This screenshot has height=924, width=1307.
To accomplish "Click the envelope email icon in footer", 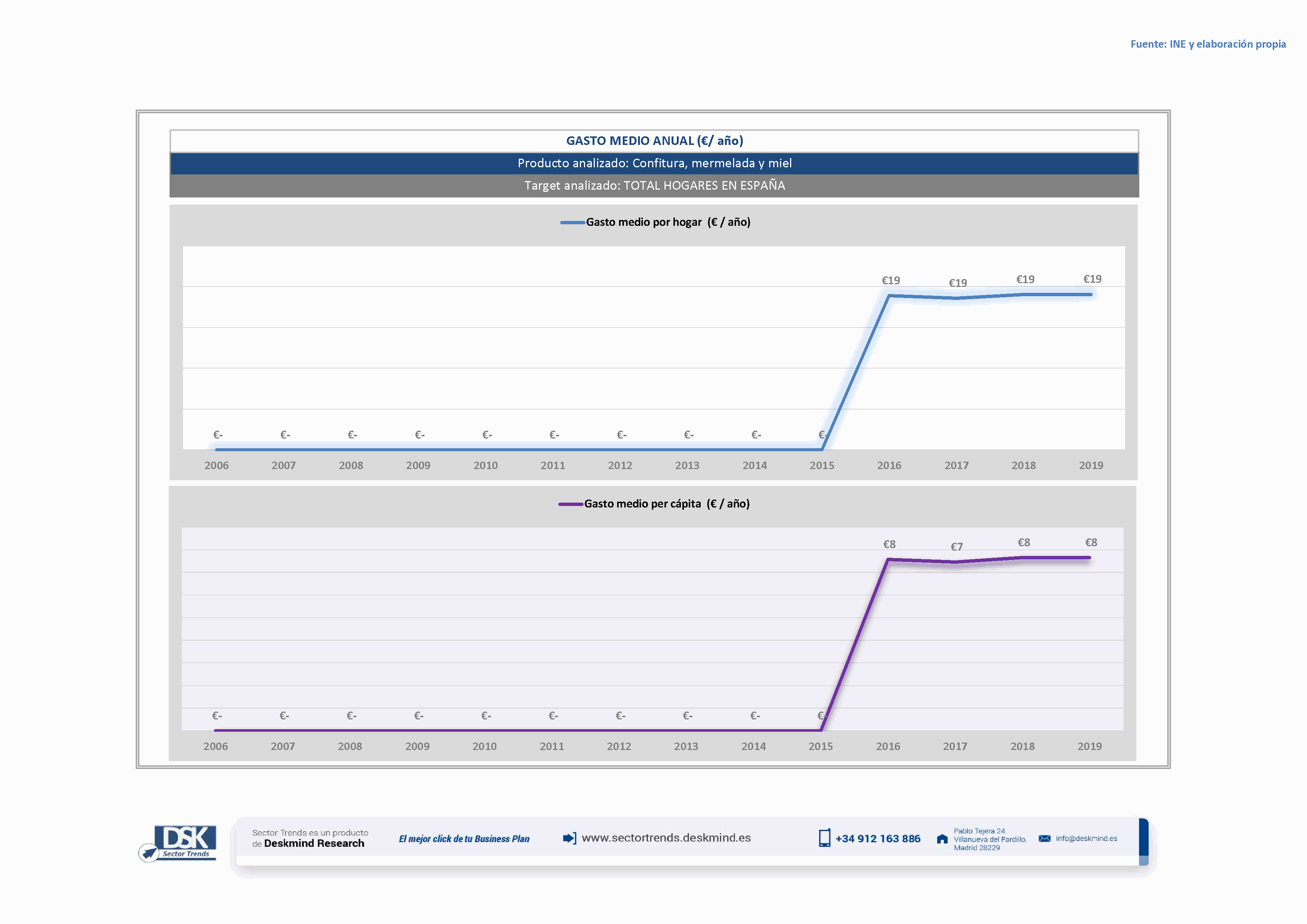I will point(1044,839).
